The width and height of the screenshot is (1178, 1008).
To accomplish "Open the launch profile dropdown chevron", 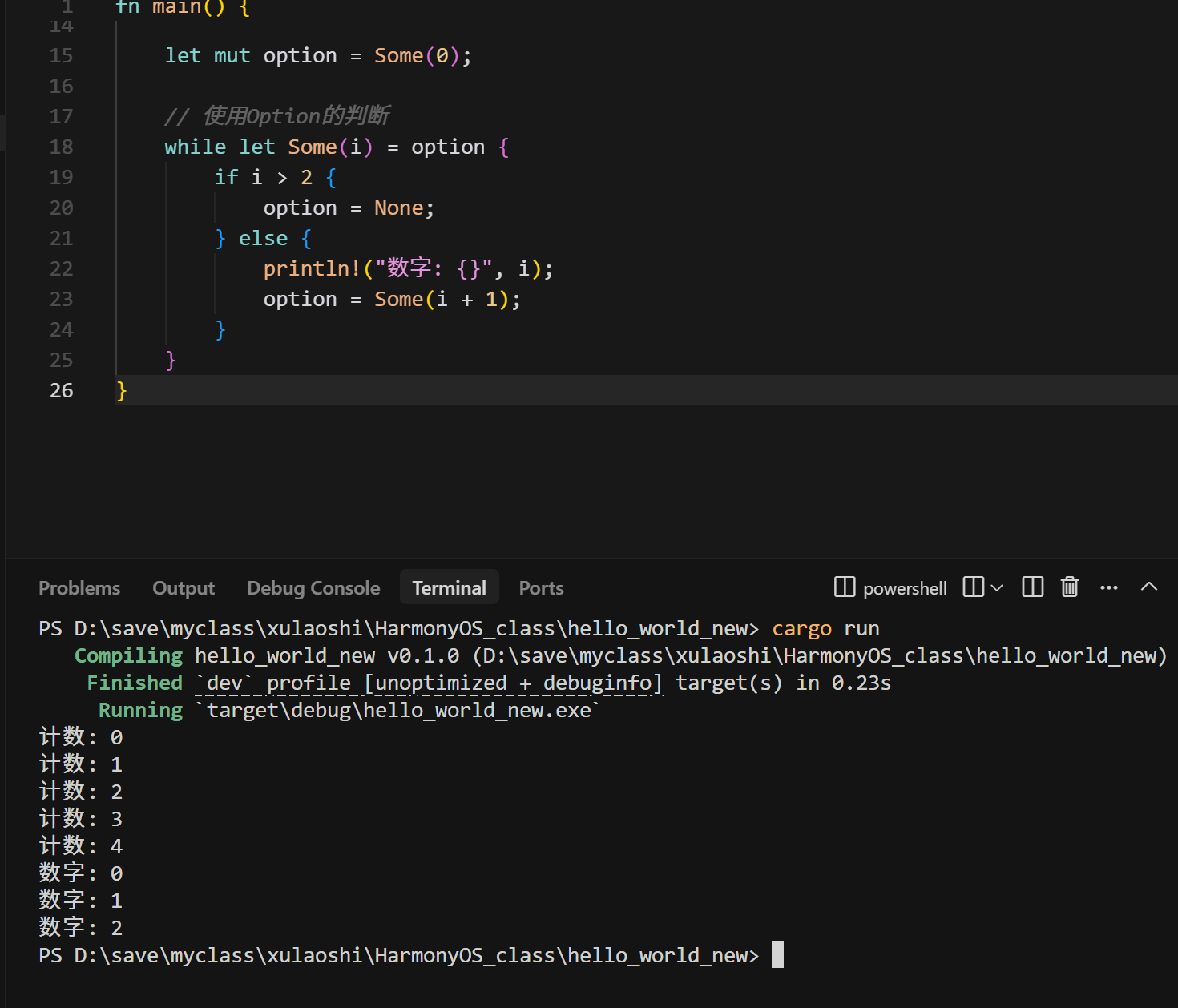I will [997, 588].
